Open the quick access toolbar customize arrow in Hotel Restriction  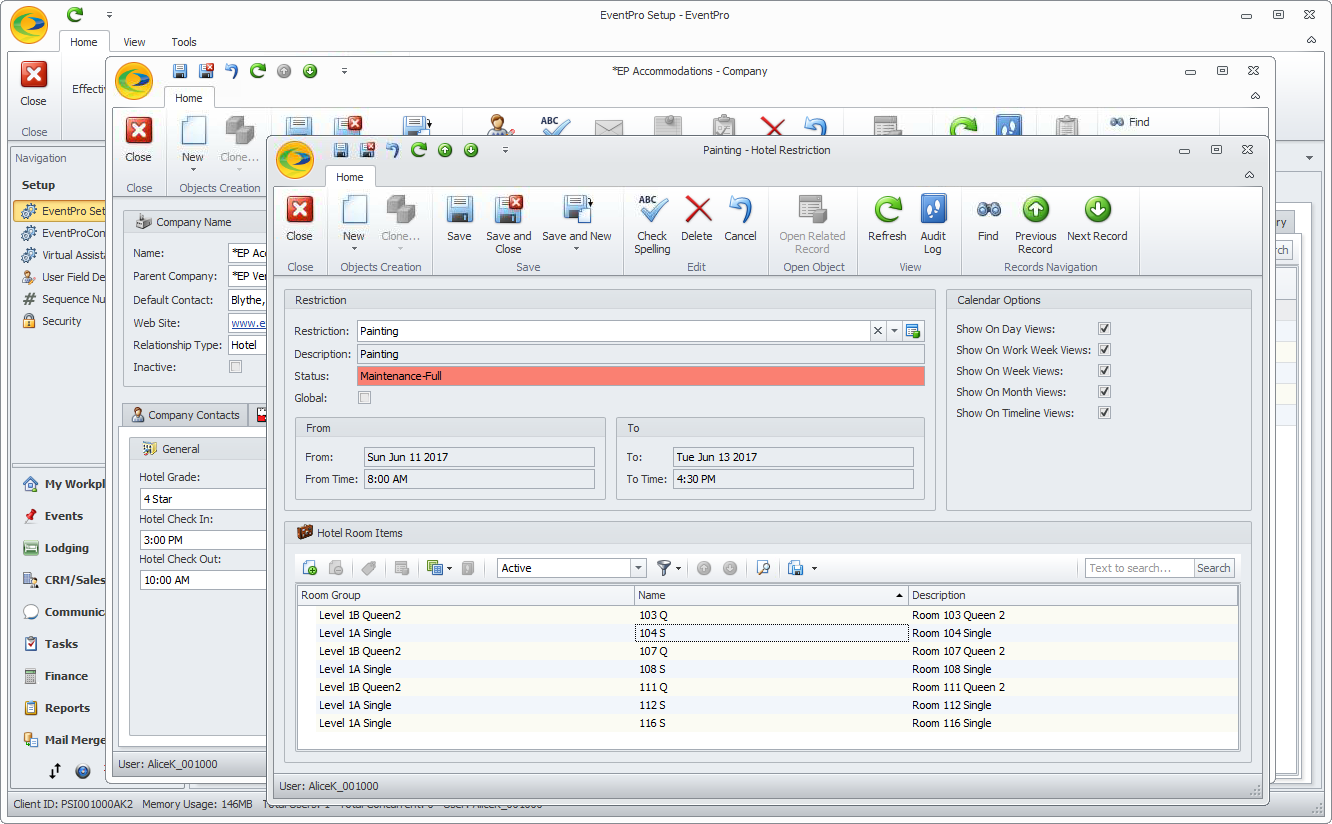506,150
